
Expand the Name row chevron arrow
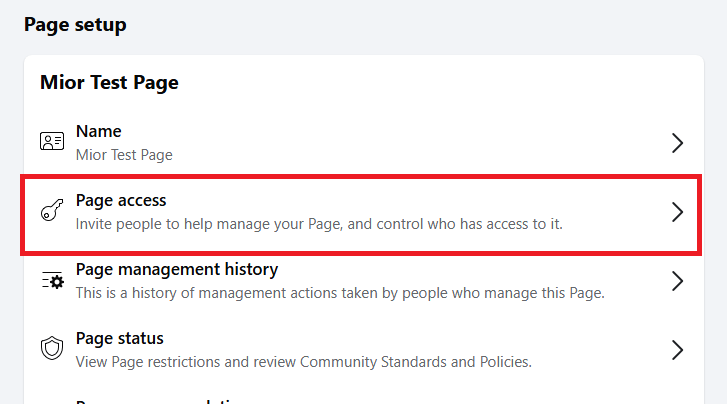coord(677,143)
